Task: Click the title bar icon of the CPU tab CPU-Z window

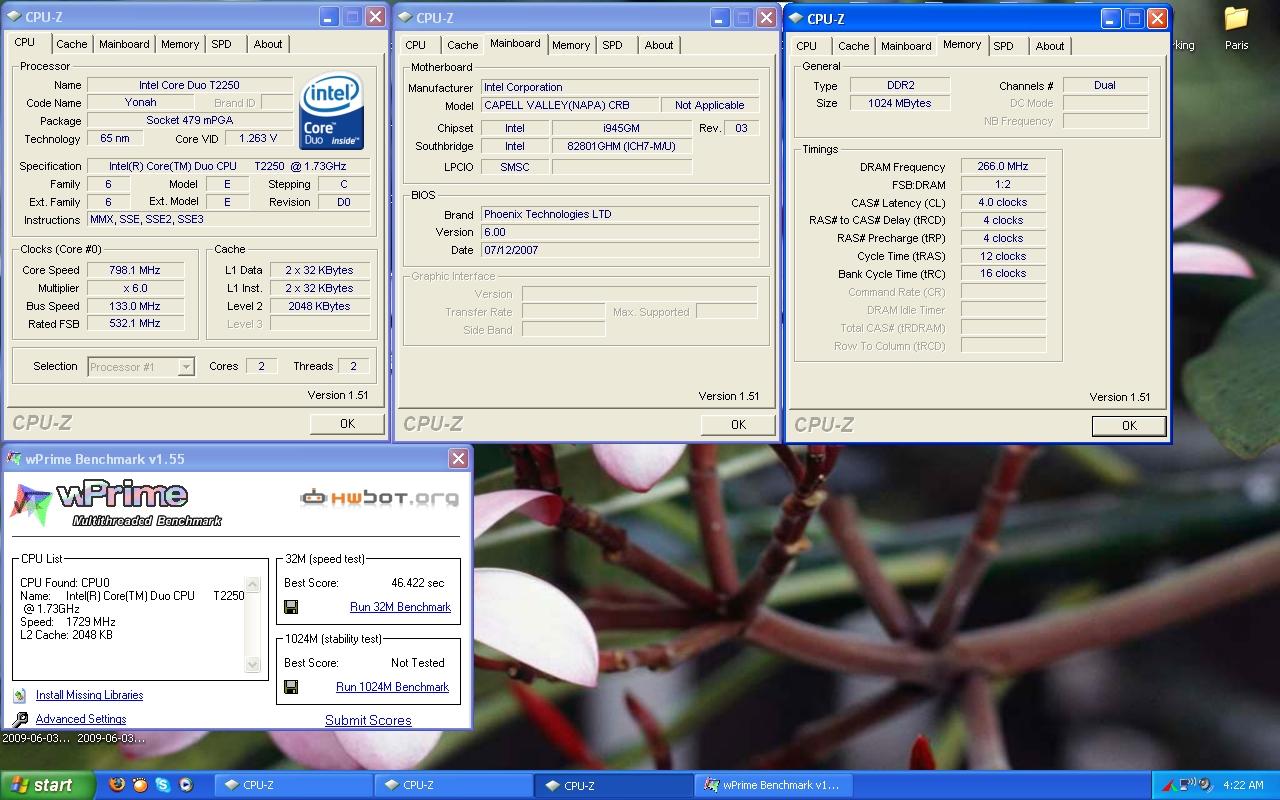Action: click(13, 17)
